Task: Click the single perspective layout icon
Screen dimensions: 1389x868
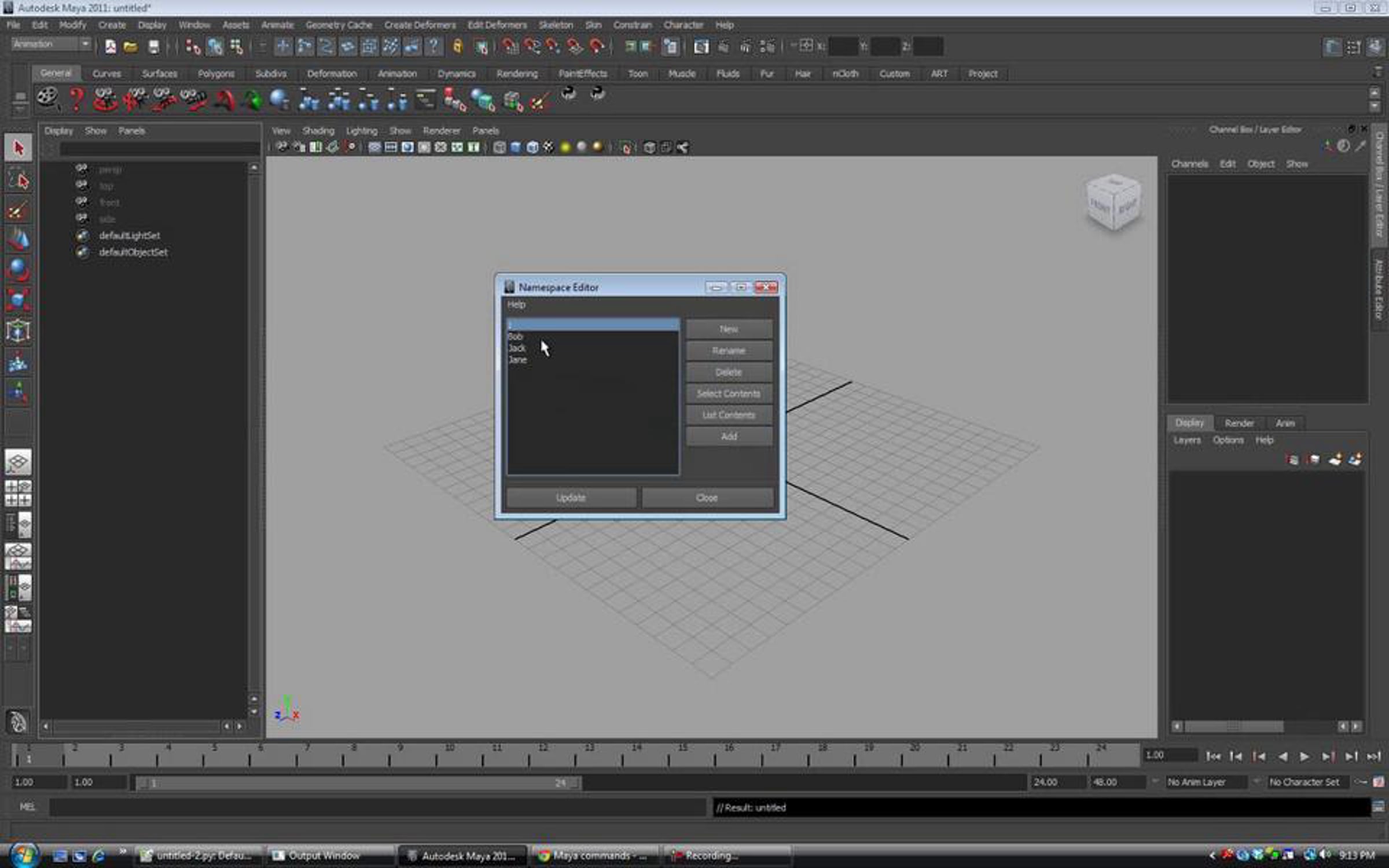Action: (x=18, y=462)
